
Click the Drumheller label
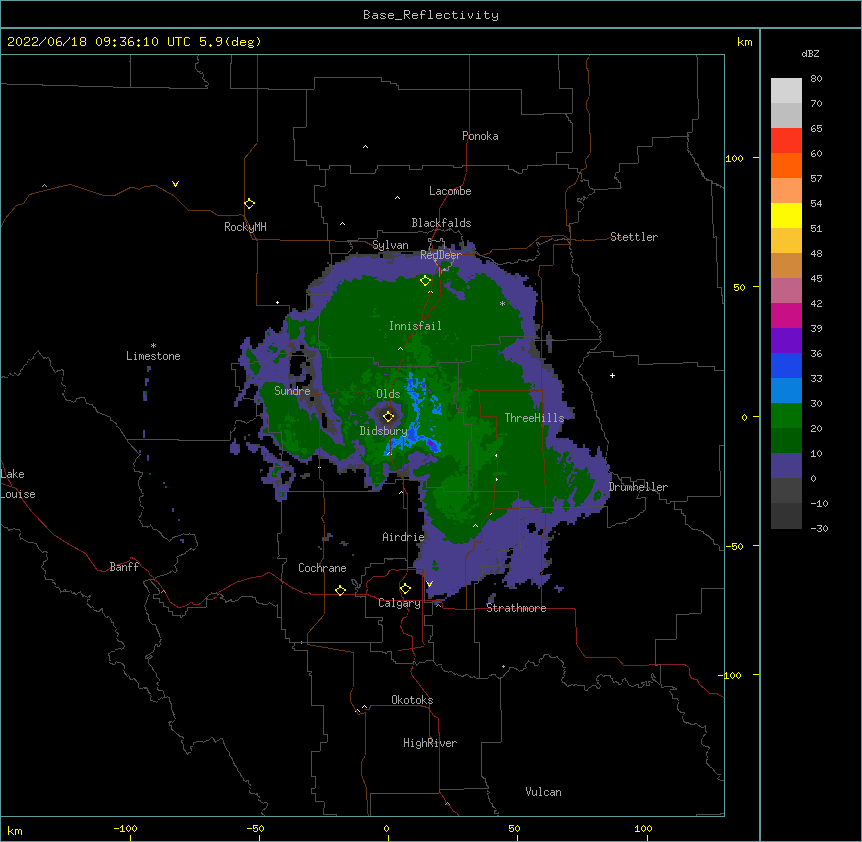click(638, 487)
